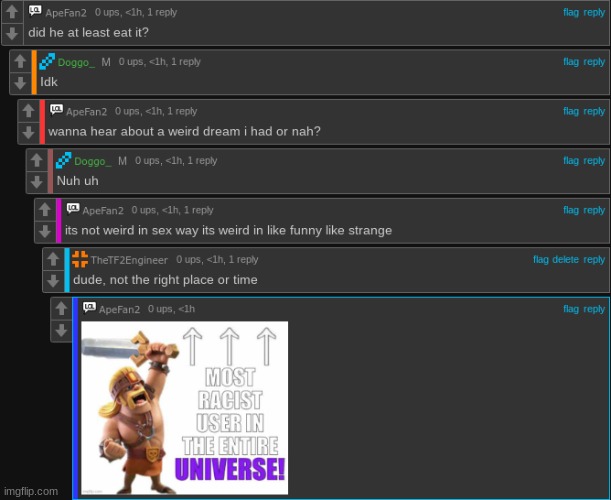
Task: Click comment text "dude, not the right place or time"
Action: tap(165, 280)
